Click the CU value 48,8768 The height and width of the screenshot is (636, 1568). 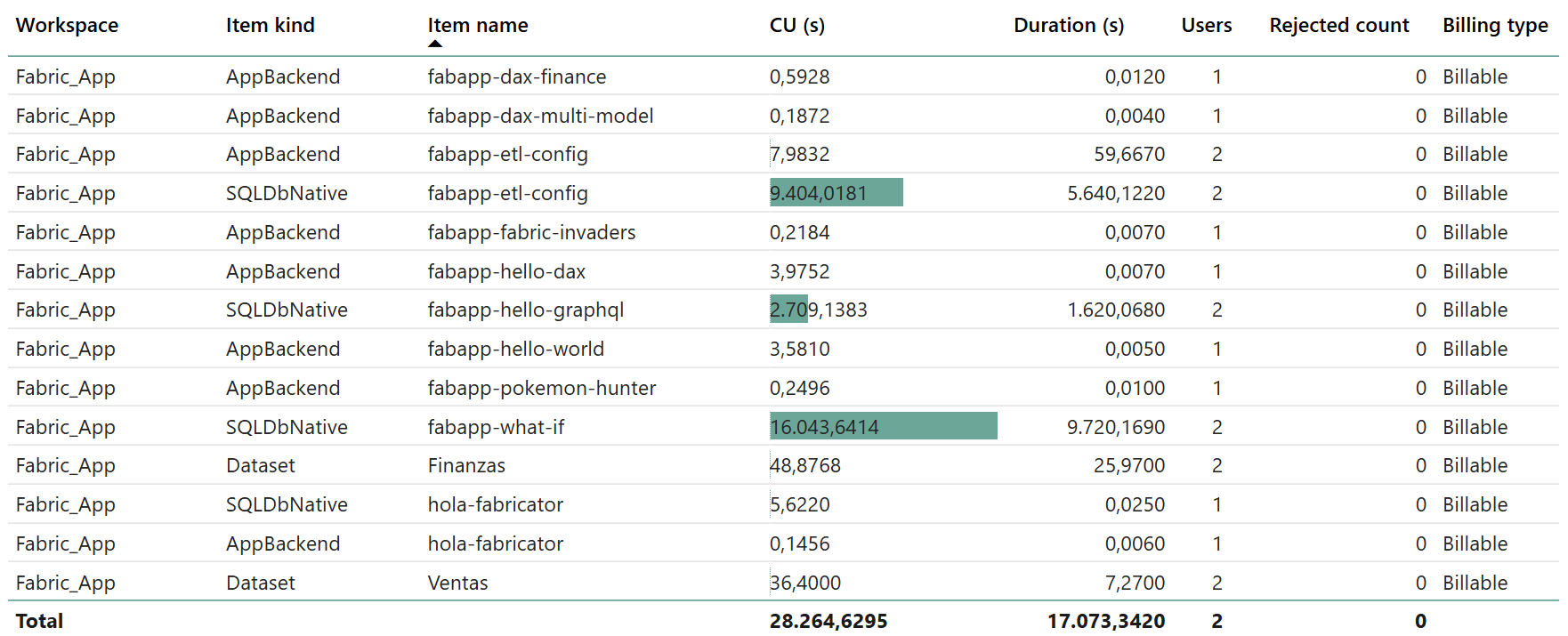click(x=805, y=465)
